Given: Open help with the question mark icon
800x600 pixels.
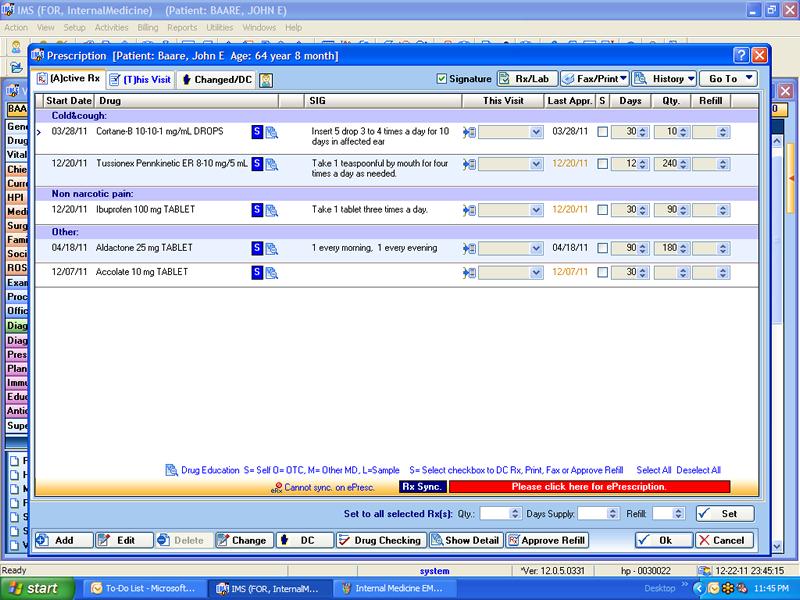Looking at the screenshot, I should [741, 55].
